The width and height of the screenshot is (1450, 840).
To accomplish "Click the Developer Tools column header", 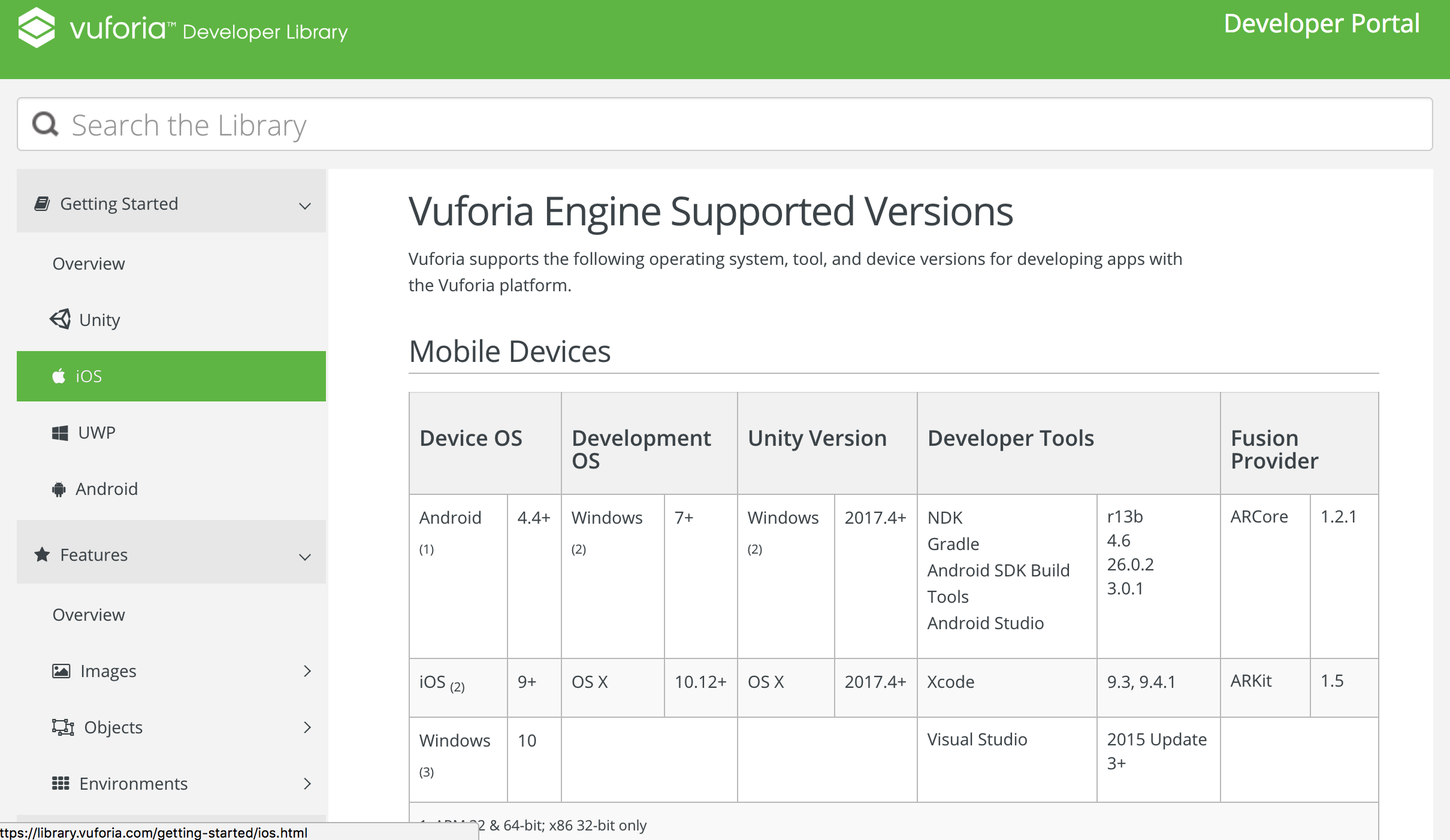I will coord(1069,443).
